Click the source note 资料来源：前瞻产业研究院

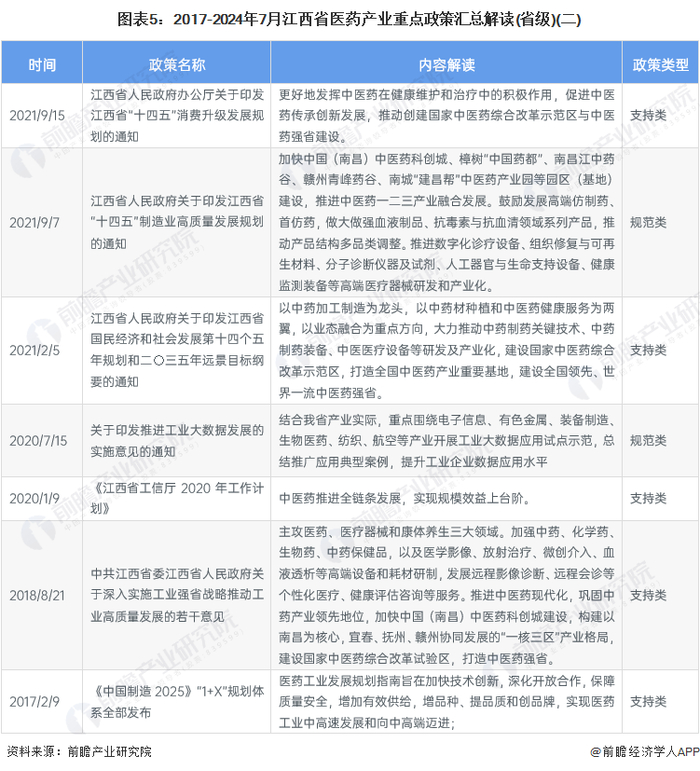(x=79, y=751)
